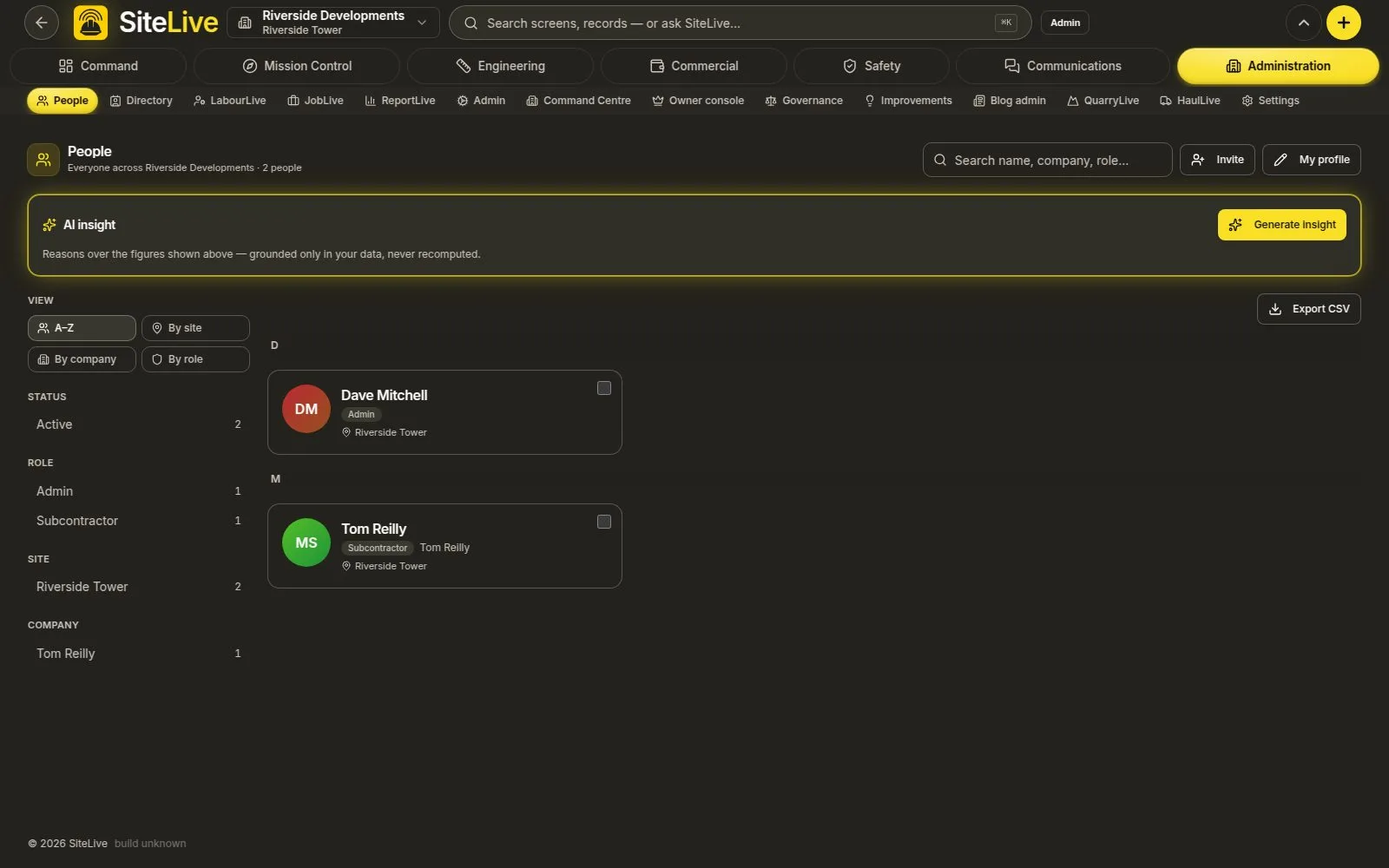
Task: Click the MS avatar
Action: point(306,542)
